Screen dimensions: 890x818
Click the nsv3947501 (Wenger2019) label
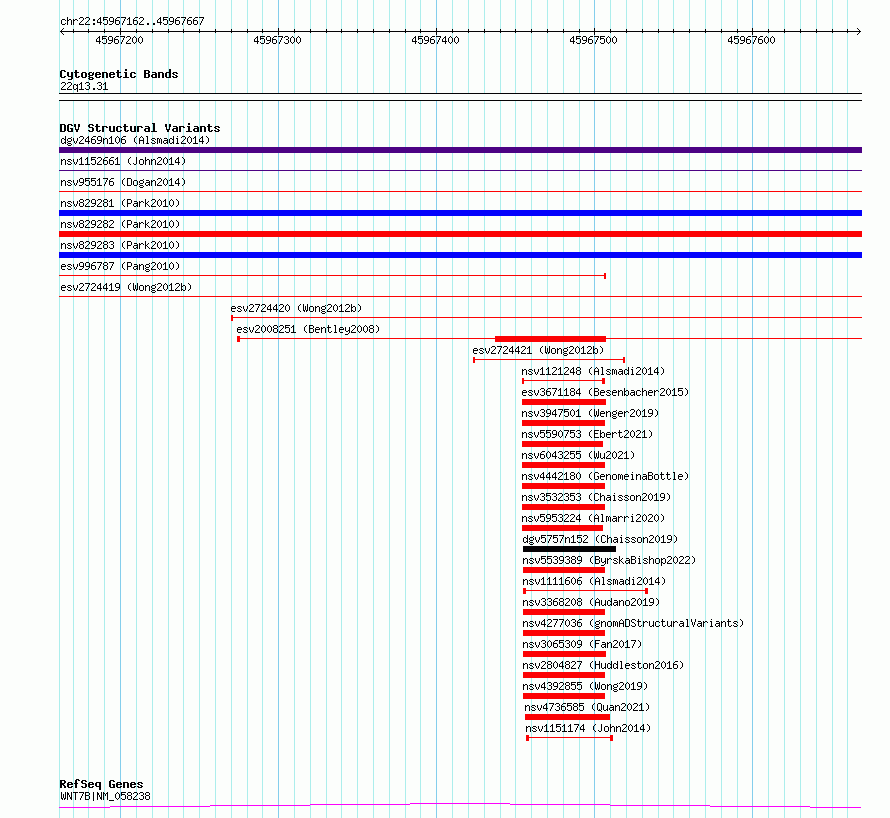click(590, 413)
